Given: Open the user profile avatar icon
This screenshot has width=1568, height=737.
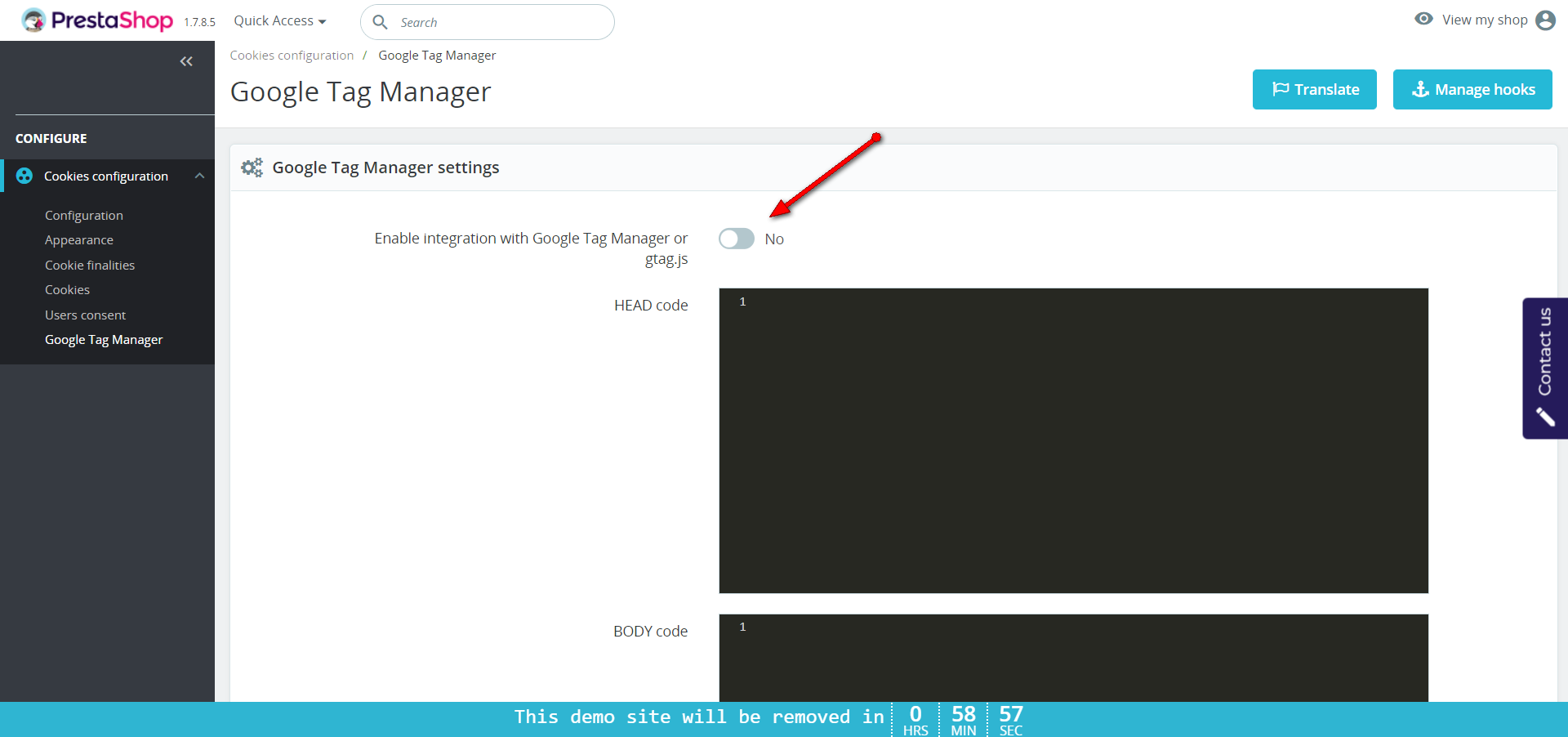Looking at the screenshot, I should (x=1545, y=20).
